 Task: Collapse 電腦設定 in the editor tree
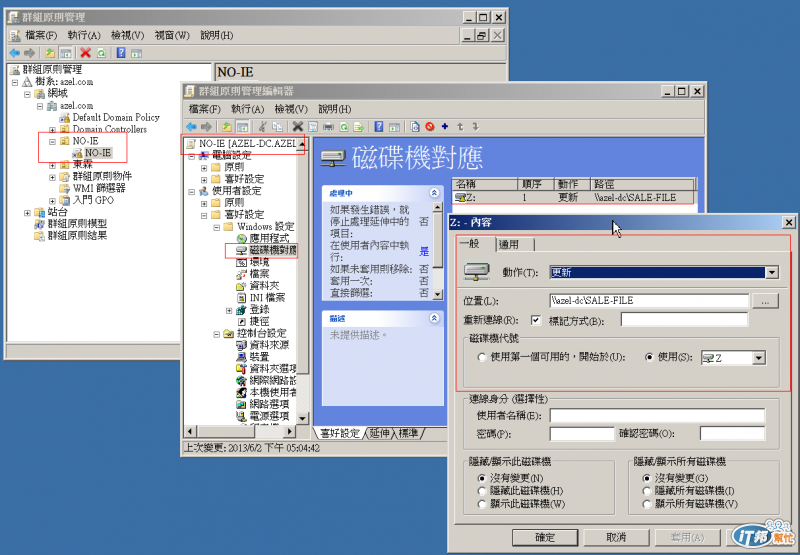point(192,156)
